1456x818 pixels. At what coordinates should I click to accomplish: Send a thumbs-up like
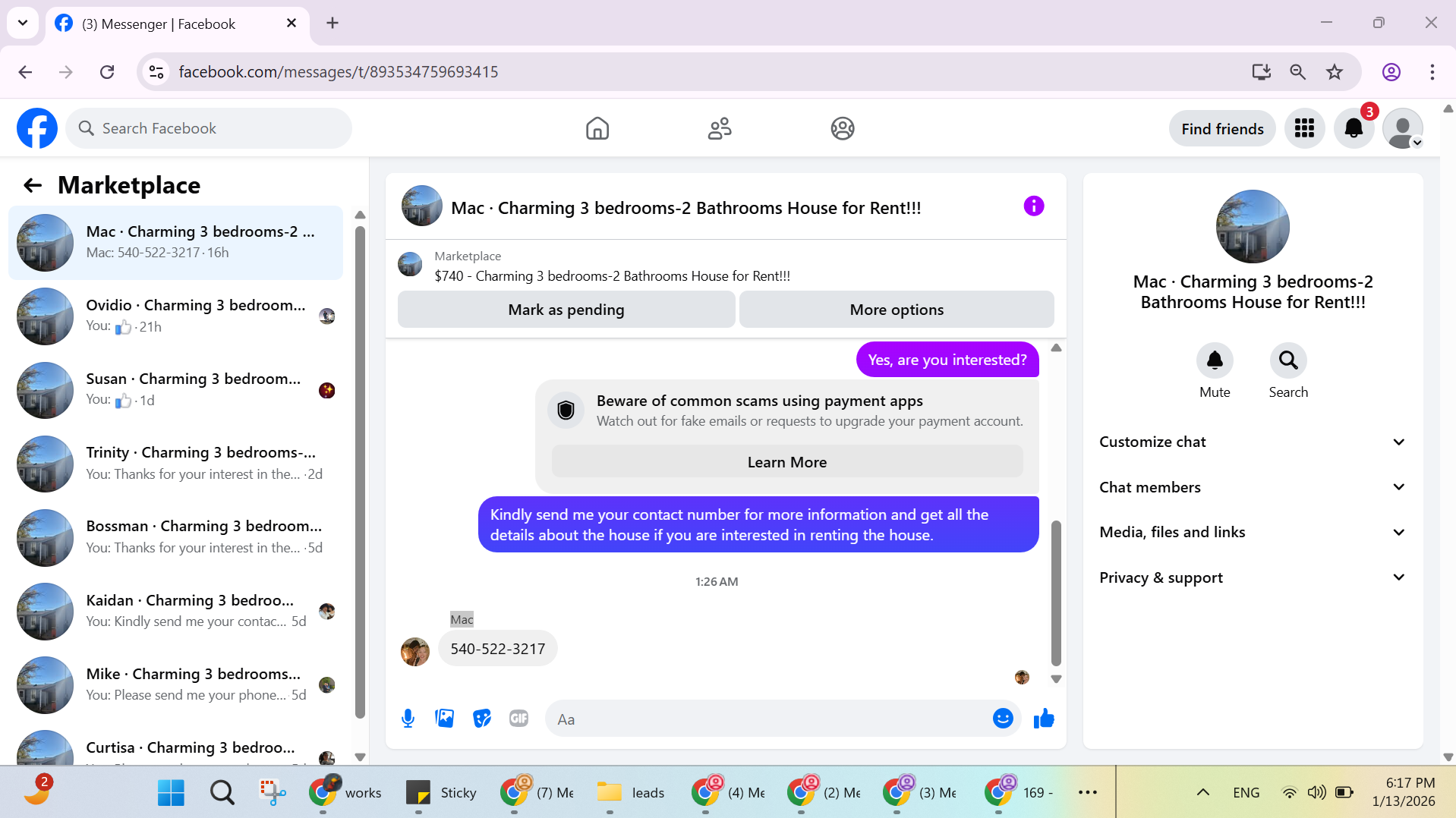(1044, 718)
